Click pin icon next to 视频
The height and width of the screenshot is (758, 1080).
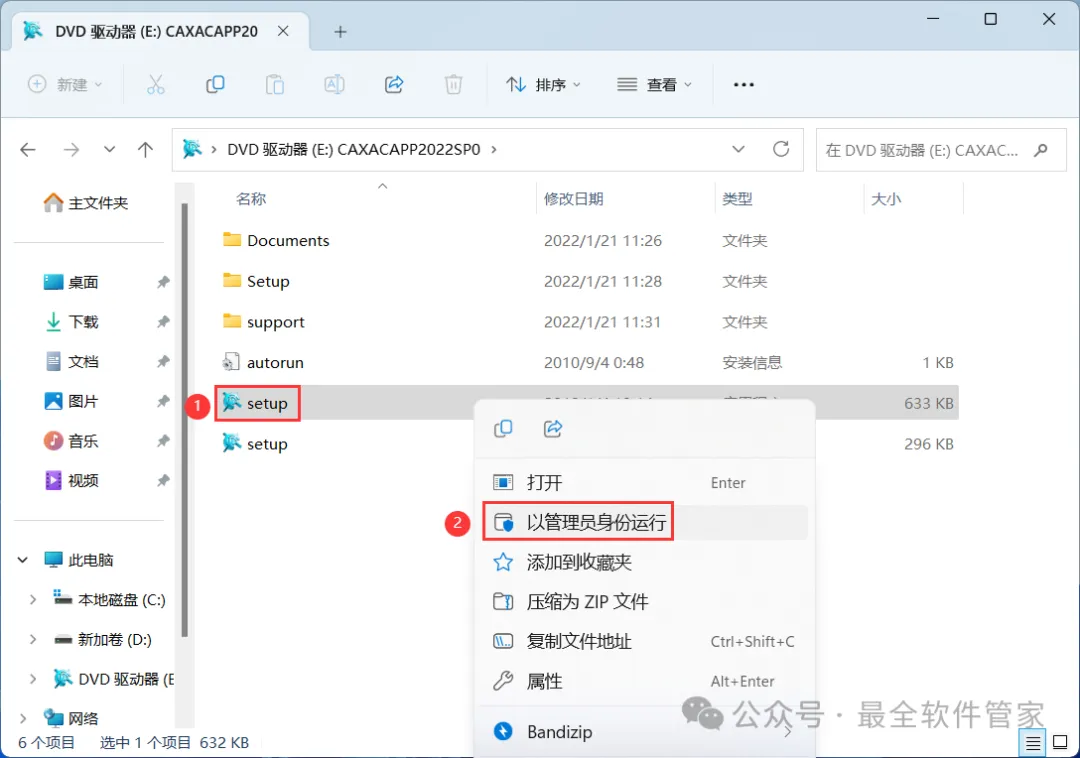163,481
